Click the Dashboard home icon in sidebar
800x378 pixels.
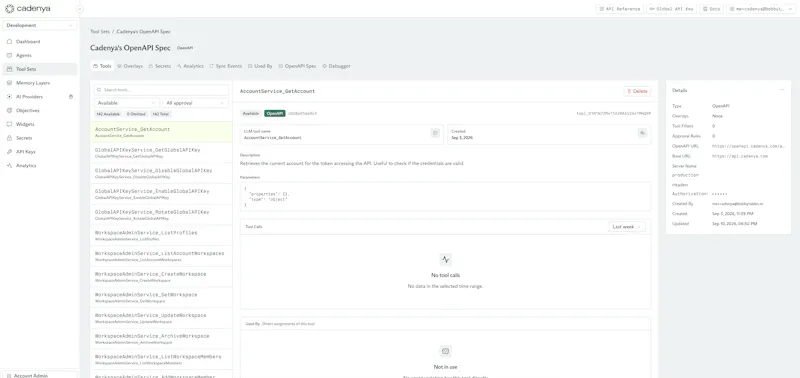coord(9,41)
